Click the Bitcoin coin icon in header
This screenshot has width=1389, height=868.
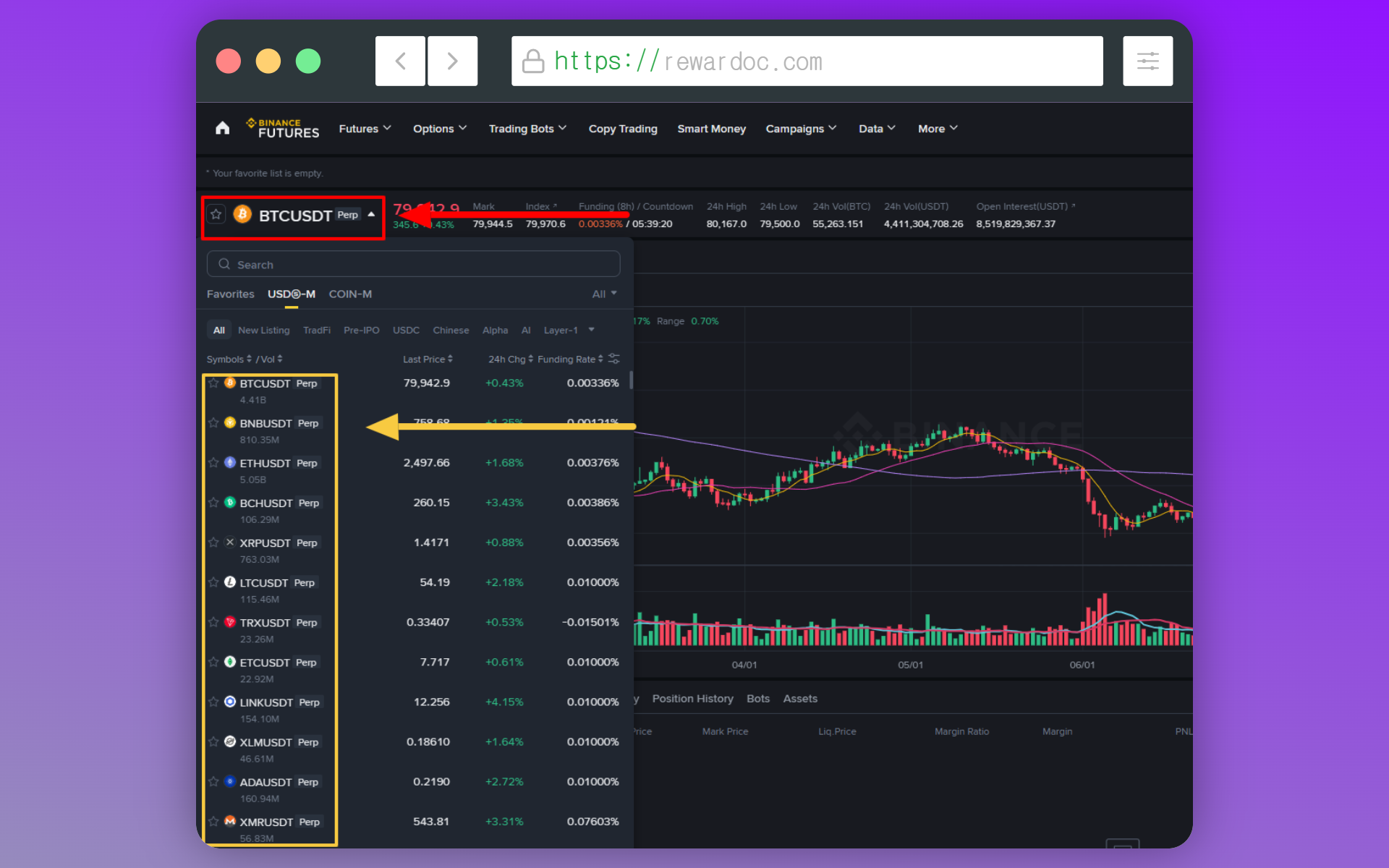242,215
